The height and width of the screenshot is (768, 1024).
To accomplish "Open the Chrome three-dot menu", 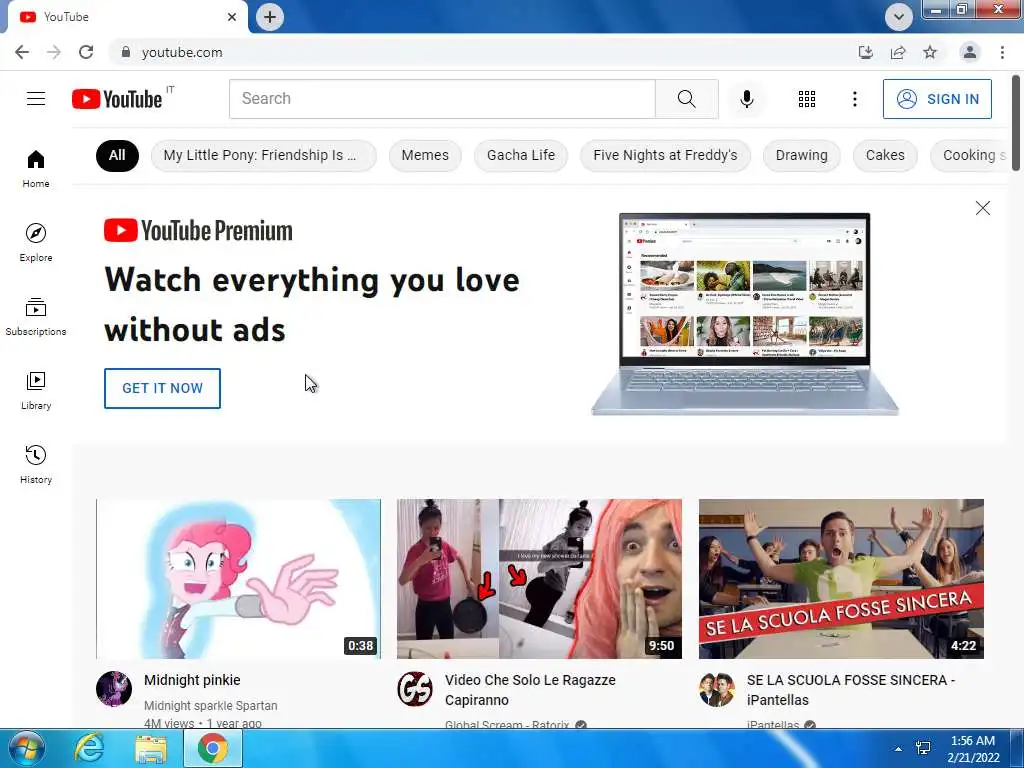I will tap(1002, 52).
